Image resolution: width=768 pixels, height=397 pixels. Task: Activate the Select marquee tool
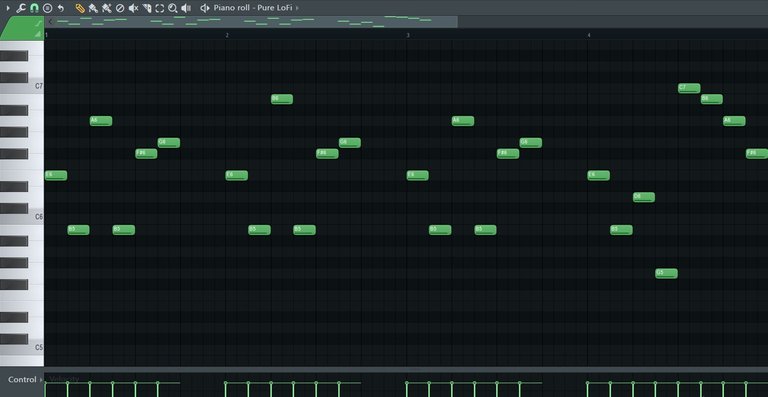tap(160, 8)
